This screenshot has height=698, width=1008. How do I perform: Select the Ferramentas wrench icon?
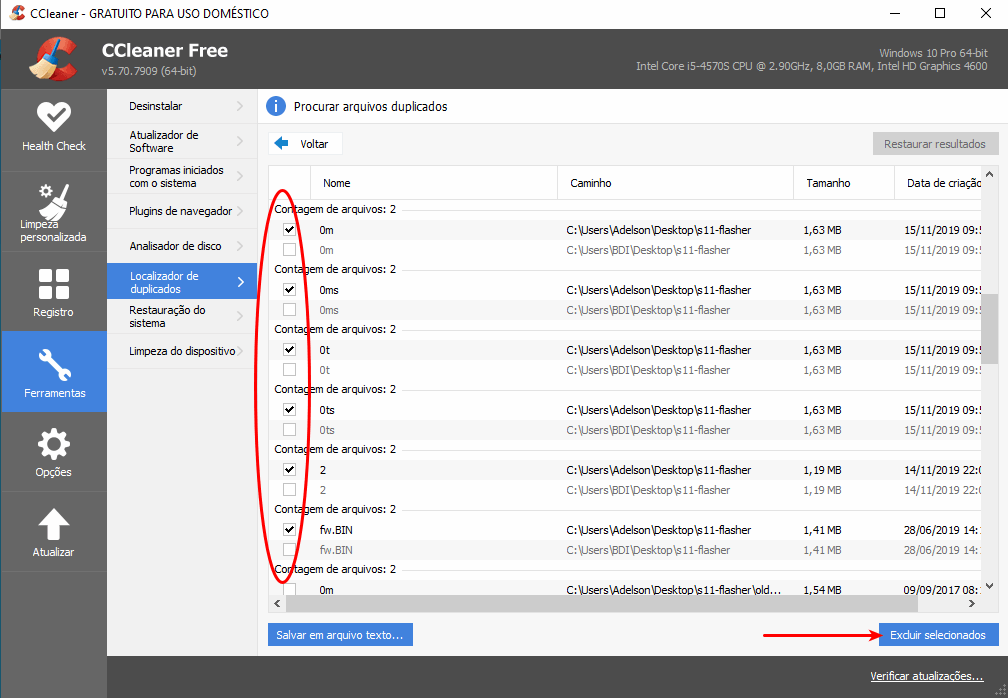point(54,364)
